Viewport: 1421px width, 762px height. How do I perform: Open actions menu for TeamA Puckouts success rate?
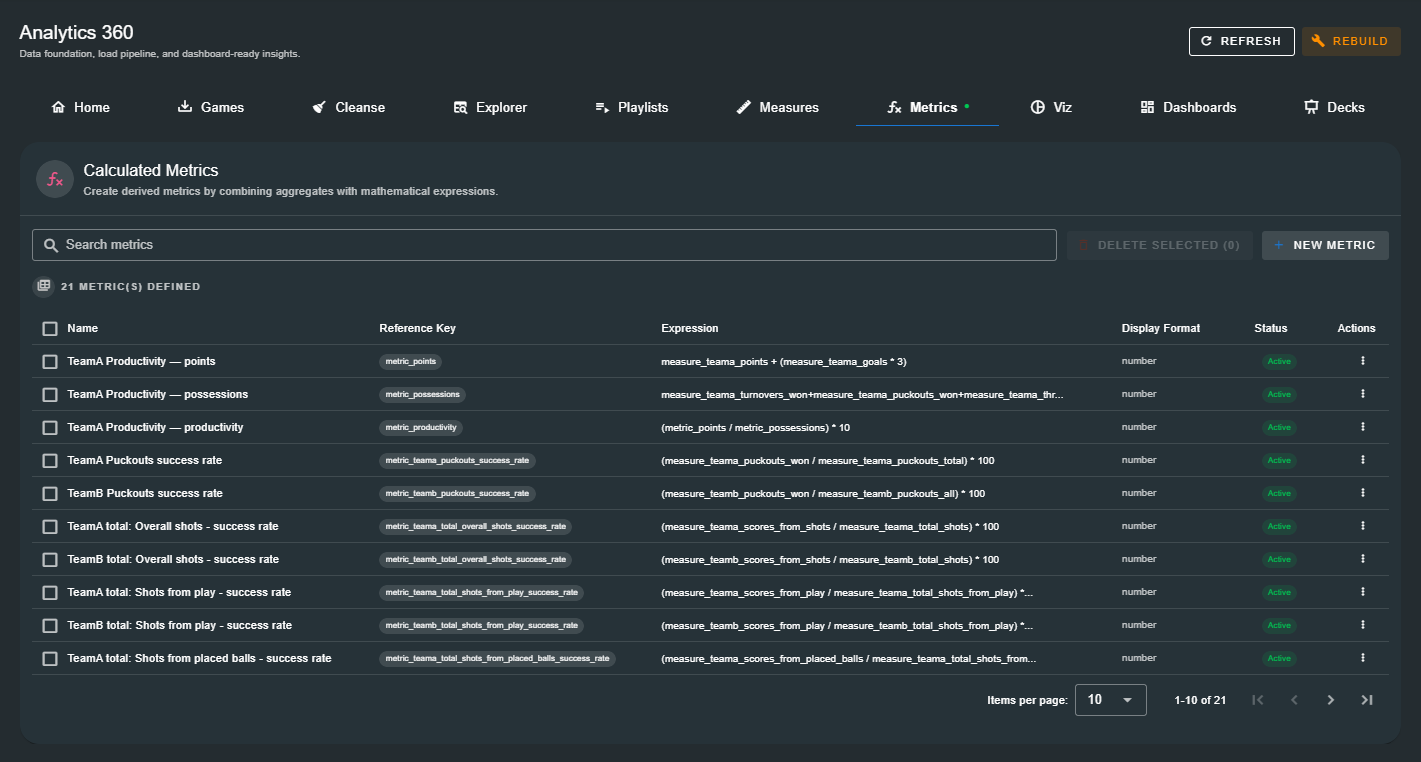[x=1362, y=460]
